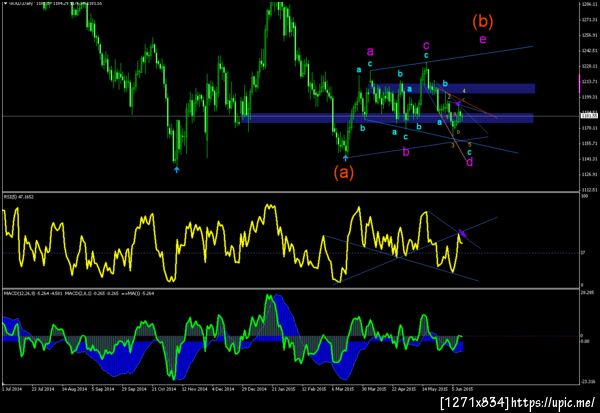Click the orange (b) wave label
This screenshot has width=600, height=413.
coord(483,21)
